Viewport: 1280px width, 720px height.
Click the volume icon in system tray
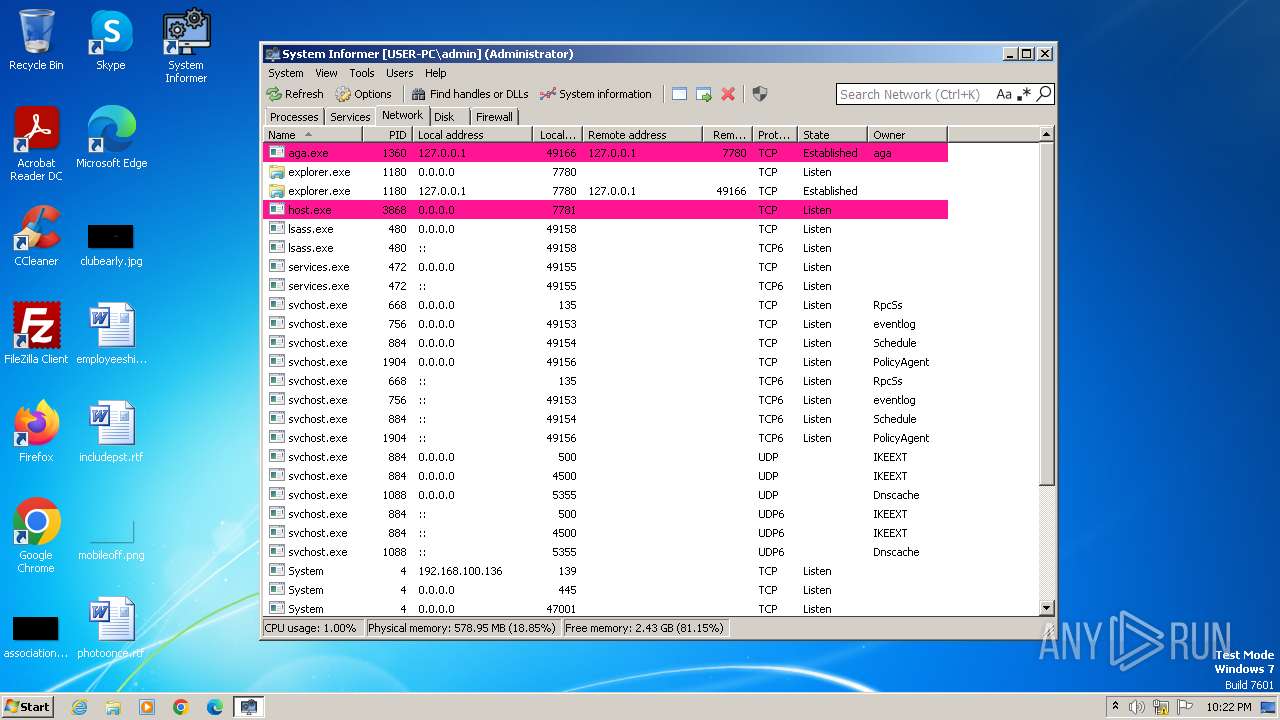pos(1137,707)
